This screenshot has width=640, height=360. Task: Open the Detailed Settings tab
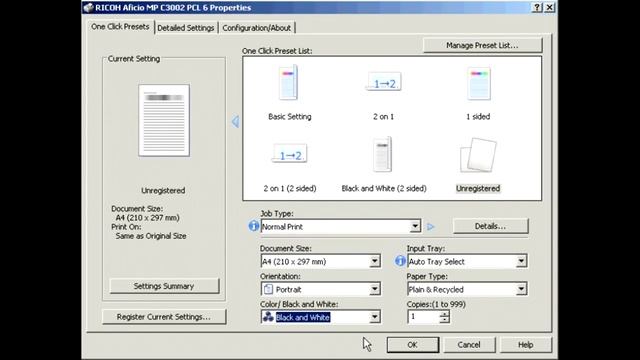[186, 28]
